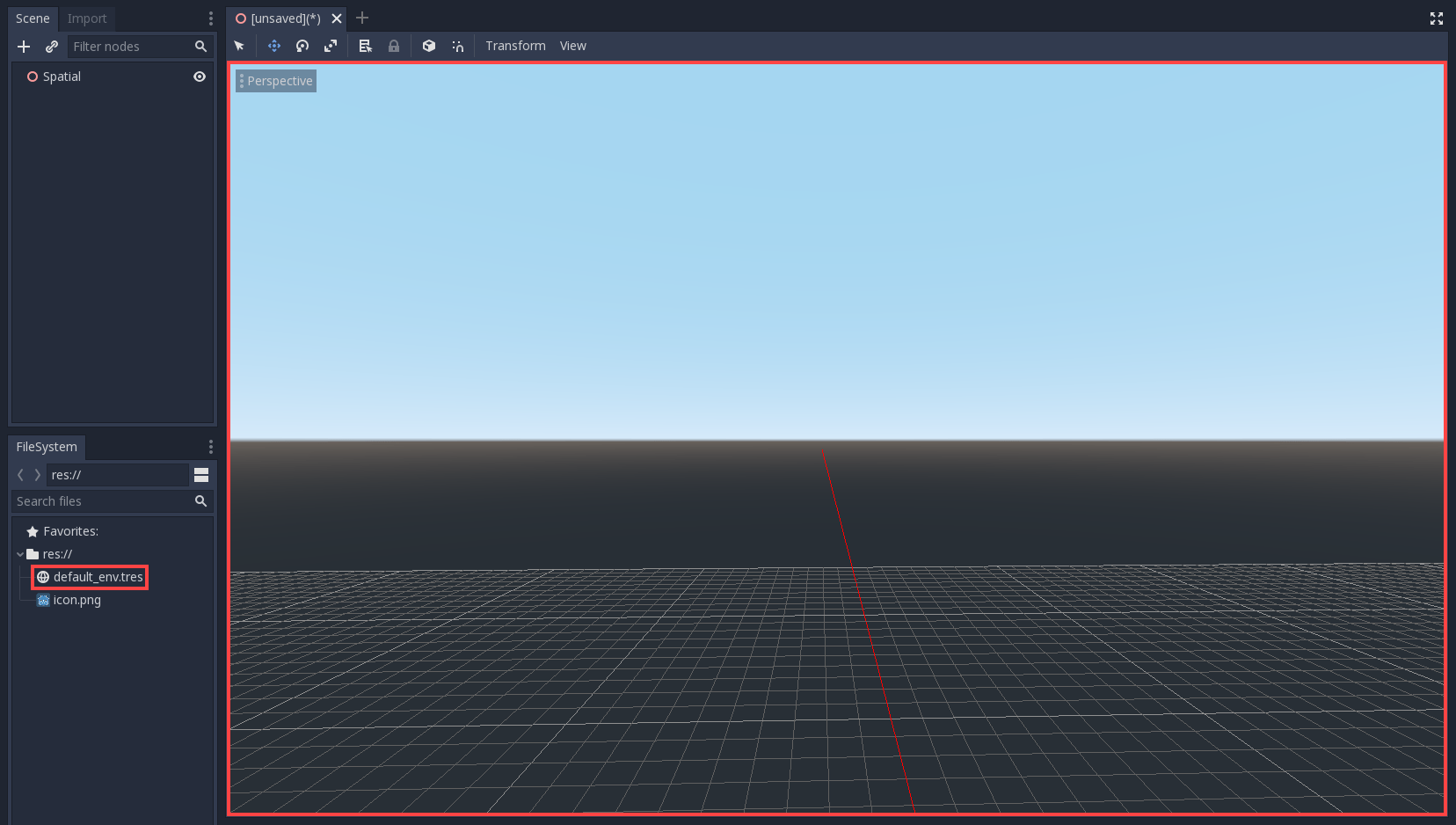
Task: Lock the selected node
Action: 393,46
